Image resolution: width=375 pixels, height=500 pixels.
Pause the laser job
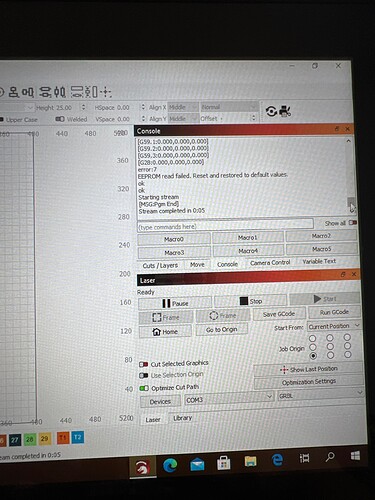175,303
